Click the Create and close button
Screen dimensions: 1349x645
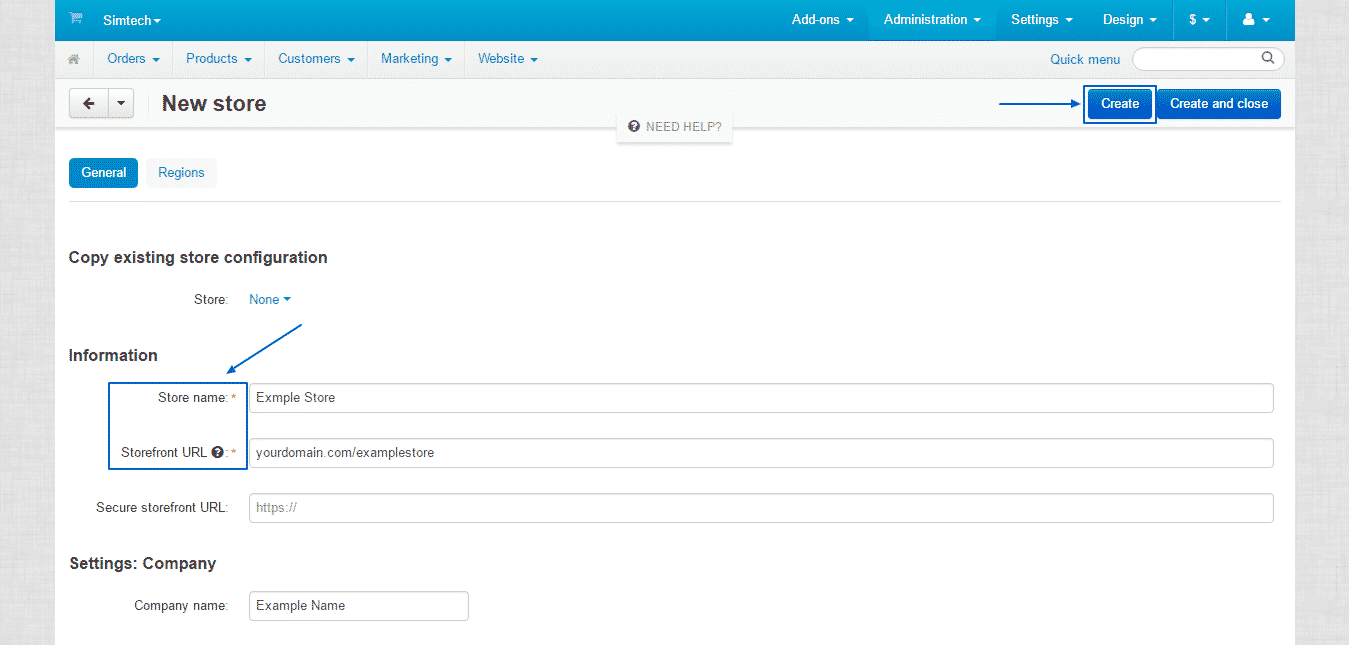(1218, 103)
